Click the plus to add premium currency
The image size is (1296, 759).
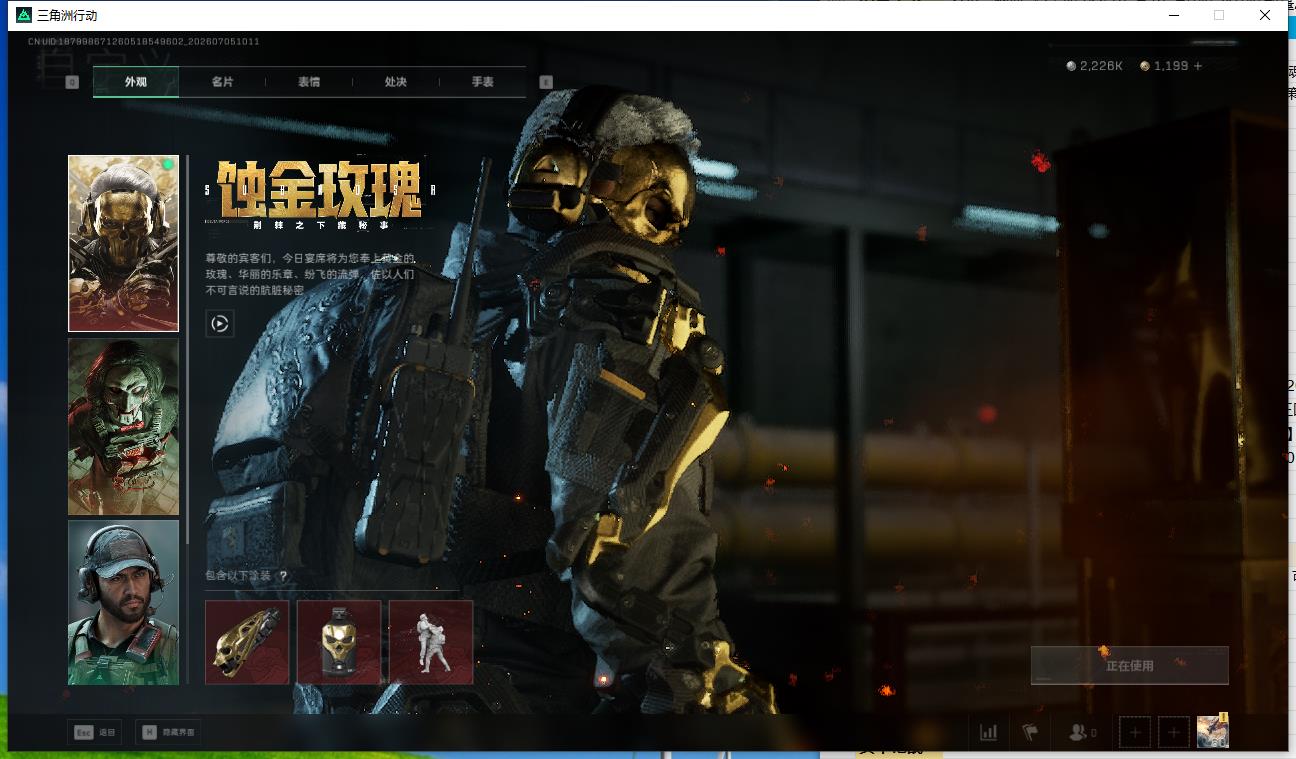coord(1198,66)
